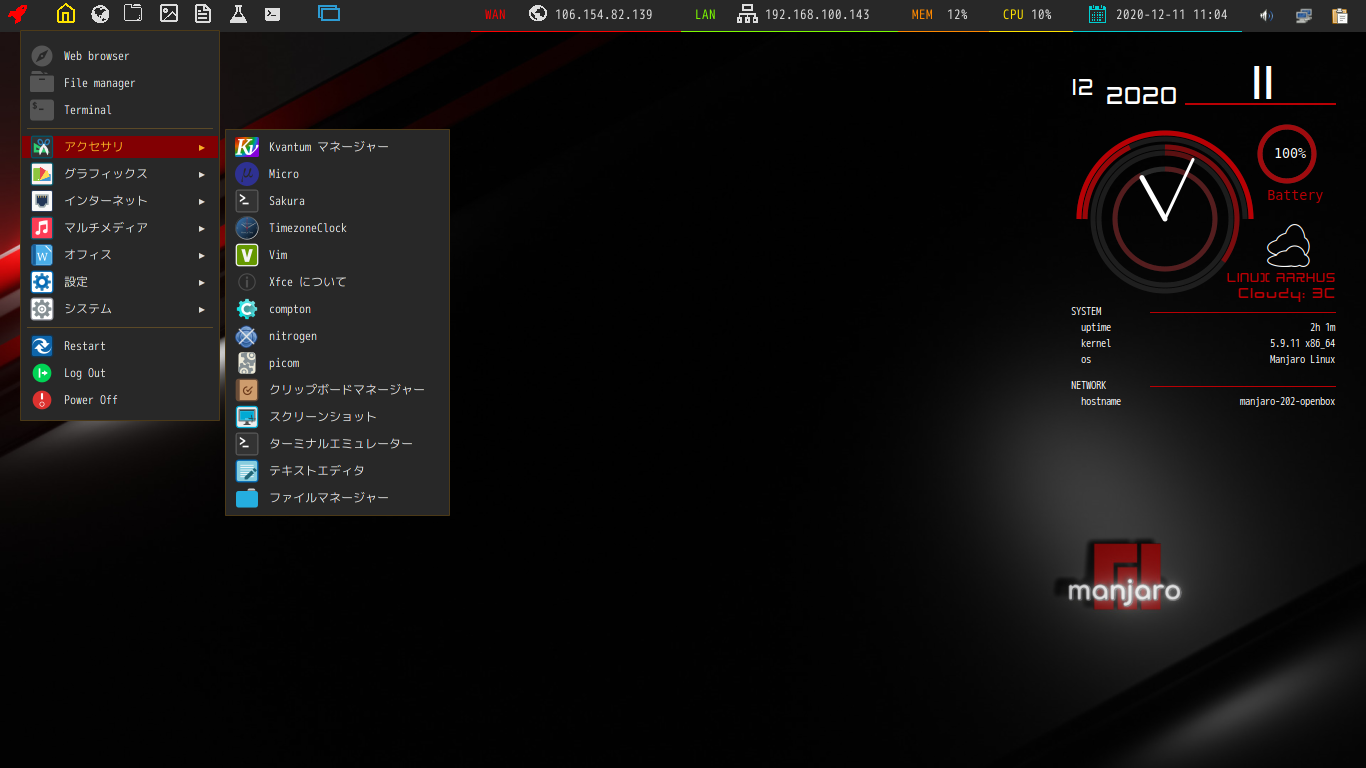Click the LAN address 192.168.100.143
Screen dimensions: 1366x768
[x=817, y=15]
